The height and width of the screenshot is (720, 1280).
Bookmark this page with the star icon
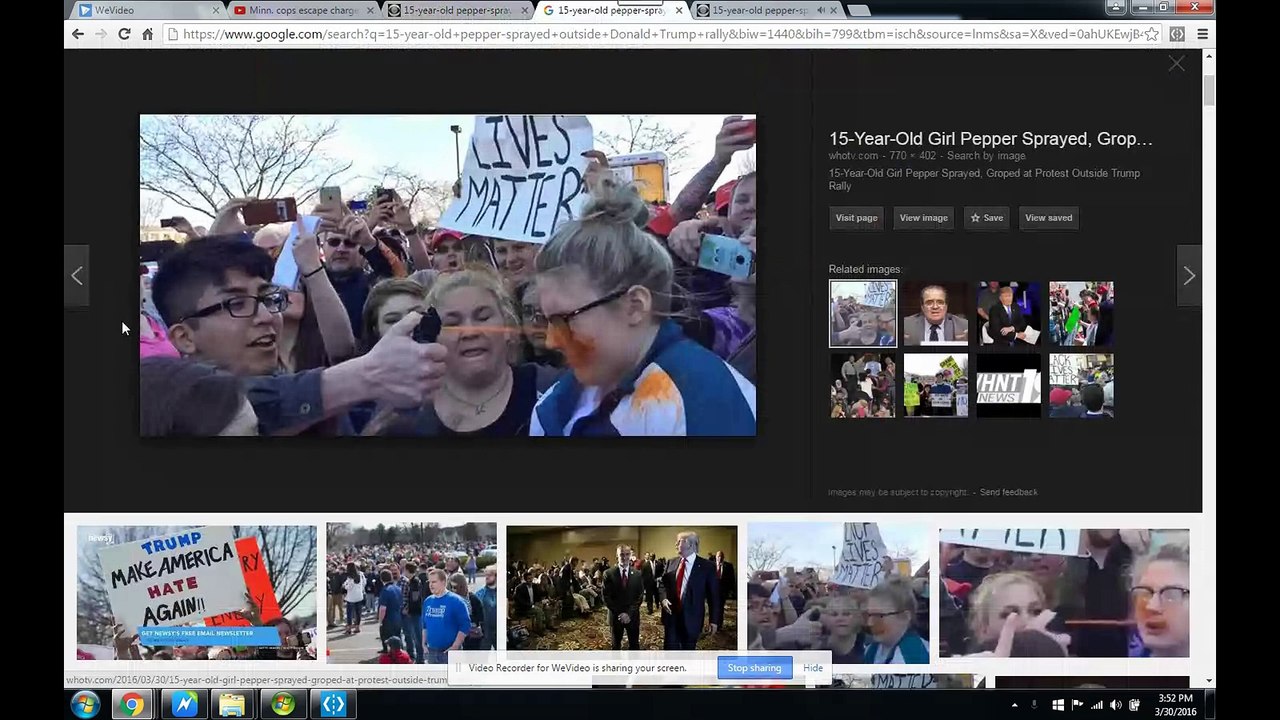pos(1151,34)
